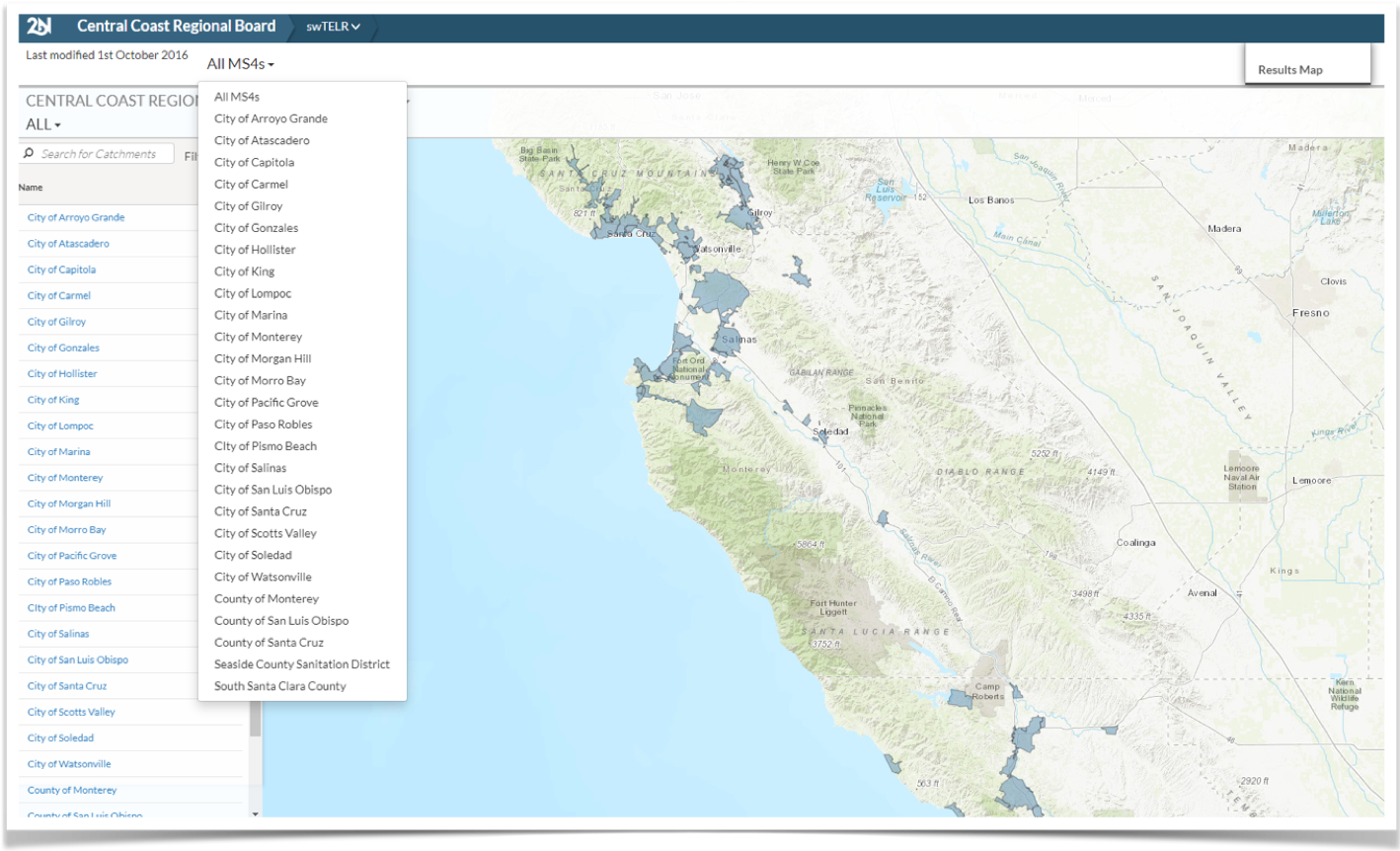Click the 2N logo icon
The image size is (1400, 851).
click(39, 27)
